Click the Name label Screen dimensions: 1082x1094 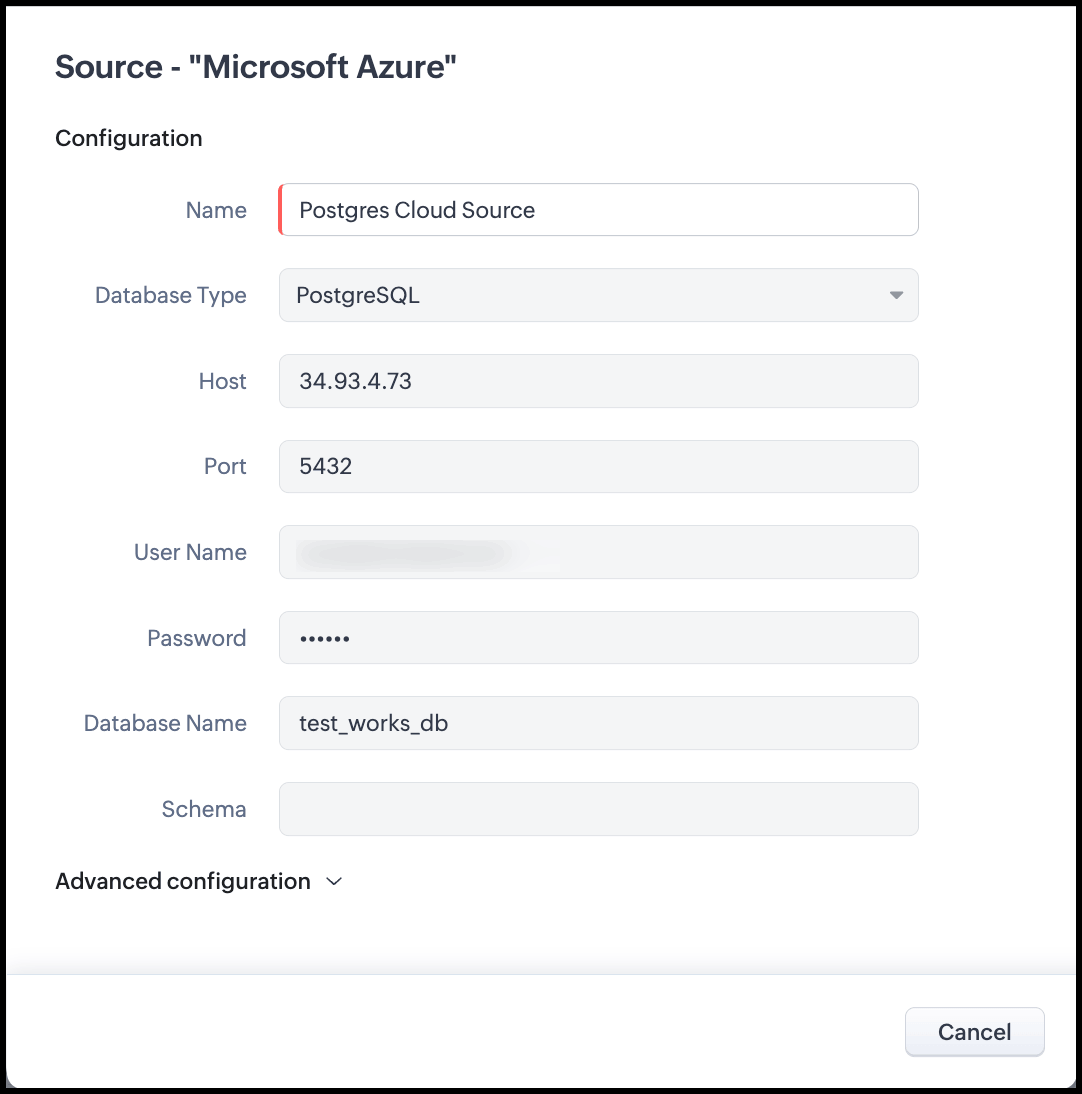pos(216,210)
